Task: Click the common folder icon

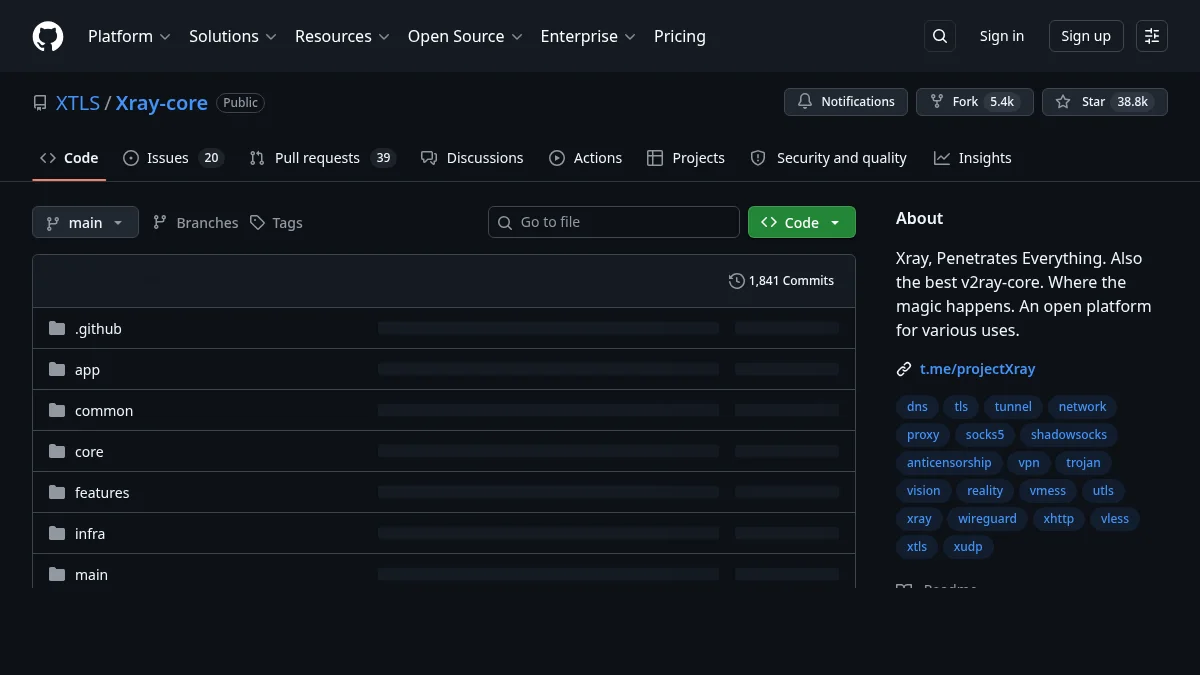Action: point(57,411)
